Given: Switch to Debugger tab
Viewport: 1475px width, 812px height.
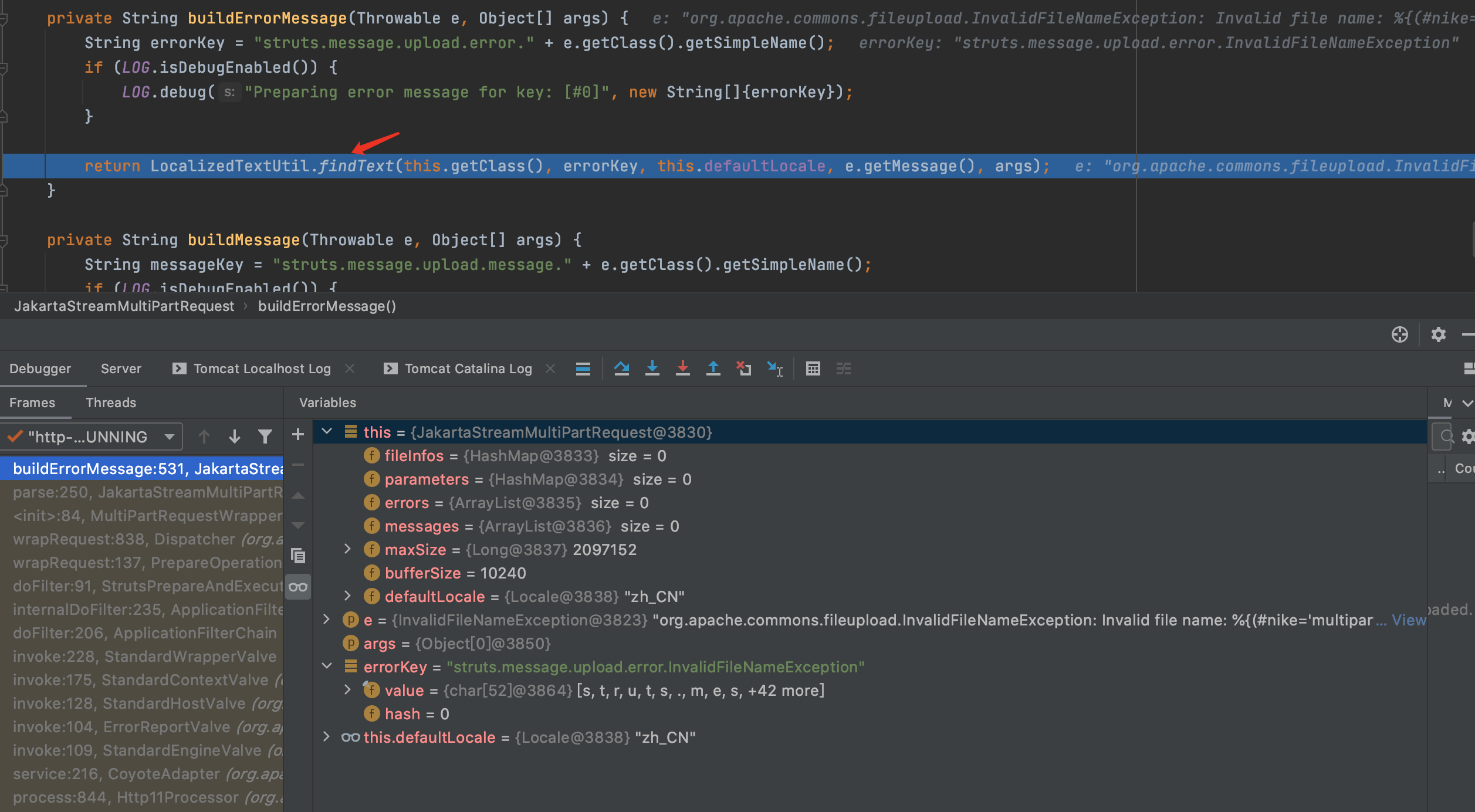Looking at the screenshot, I should point(40,368).
